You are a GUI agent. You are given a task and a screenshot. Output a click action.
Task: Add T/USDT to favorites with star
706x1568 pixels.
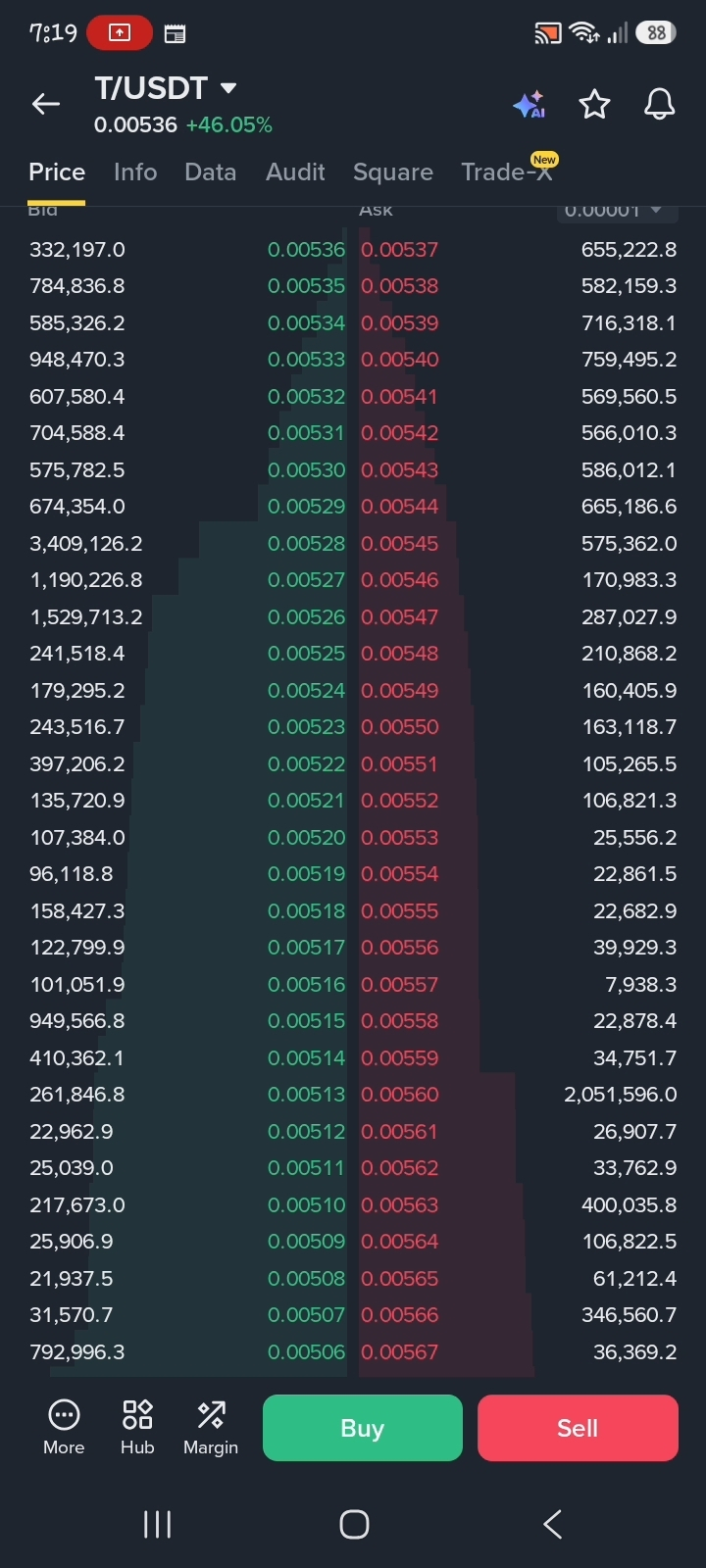[x=594, y=104]
